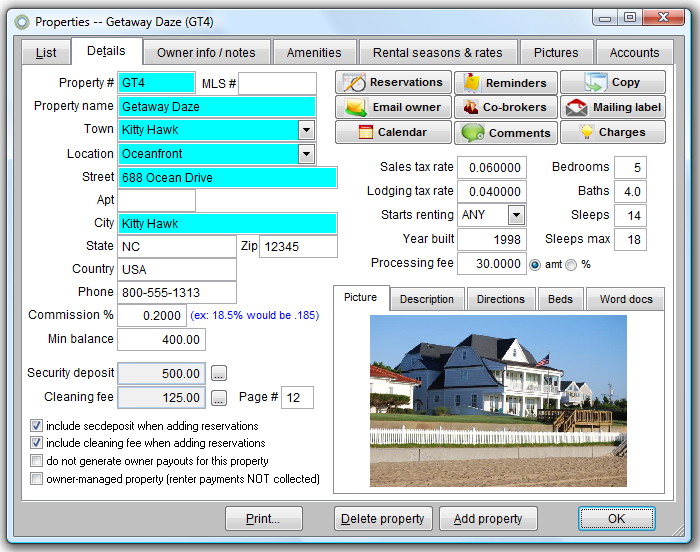Open Rental seasons & rates tab

tap(438, 53)
